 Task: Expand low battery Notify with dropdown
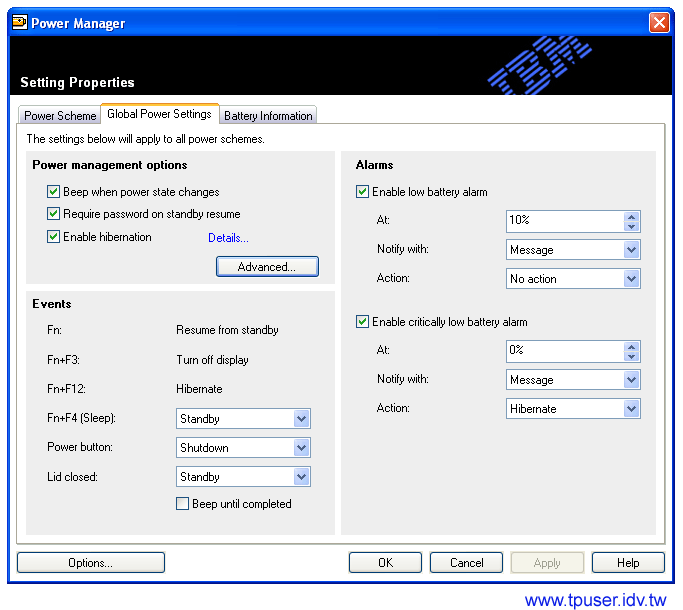tap(631, 250)
